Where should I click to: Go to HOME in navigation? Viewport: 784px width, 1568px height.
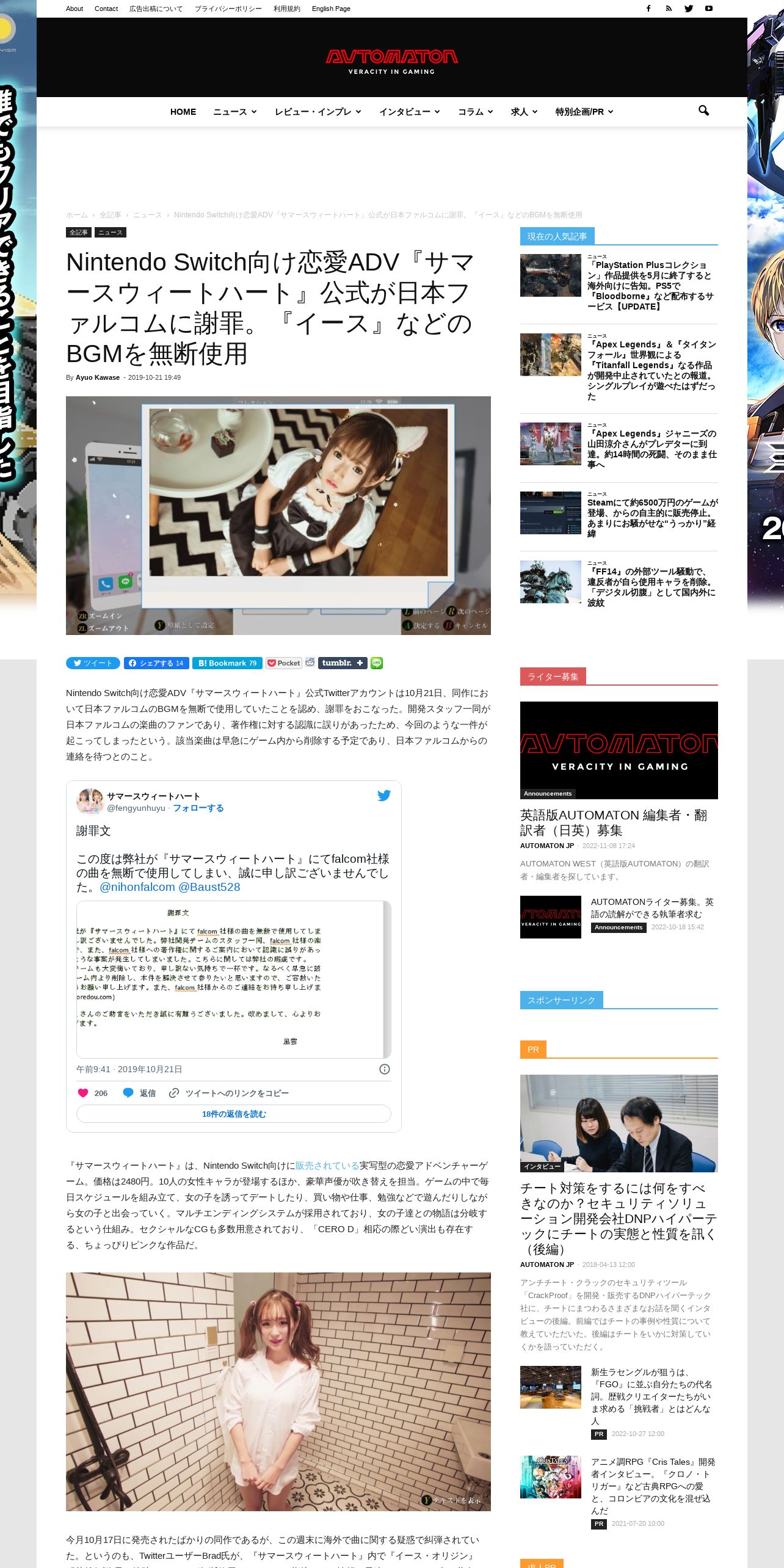[x=183, y=112]
